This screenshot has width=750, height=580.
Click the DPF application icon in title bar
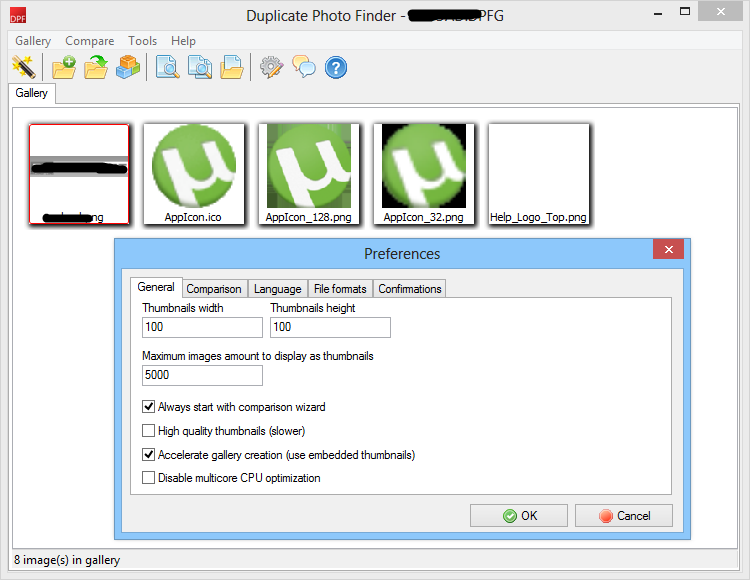[x=18, y=16]
